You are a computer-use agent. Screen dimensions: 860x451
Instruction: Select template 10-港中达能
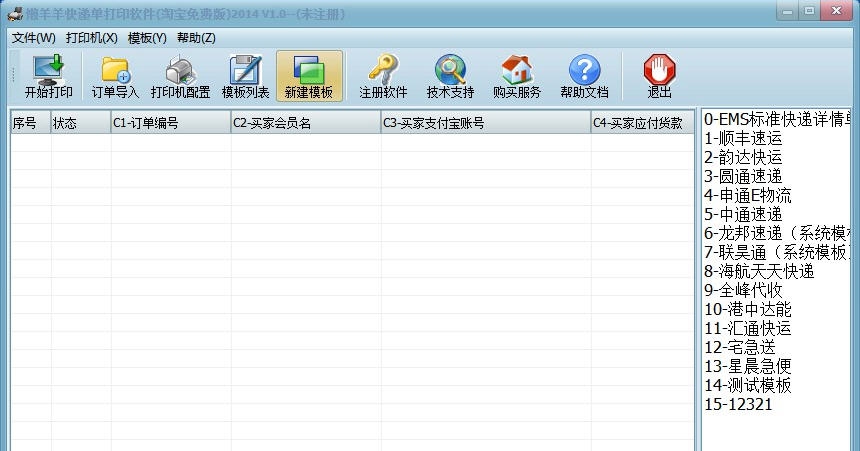point(748,309)
